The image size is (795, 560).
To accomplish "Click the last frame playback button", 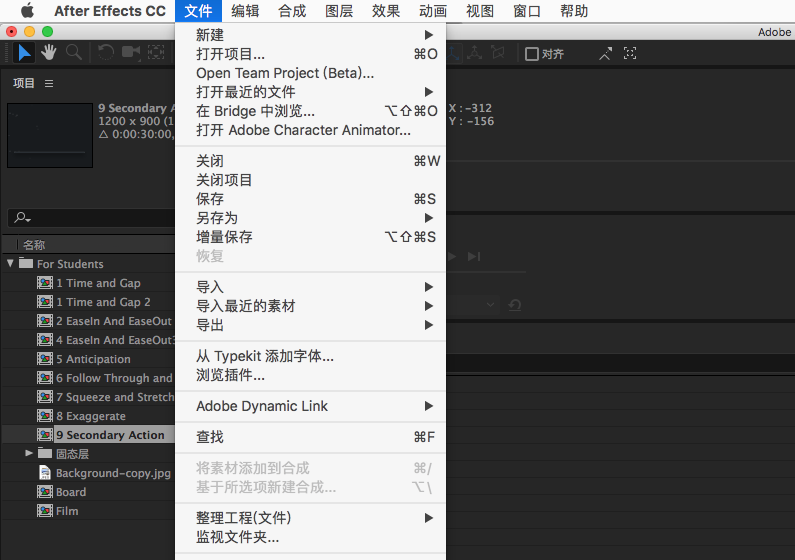I will 474,256.
